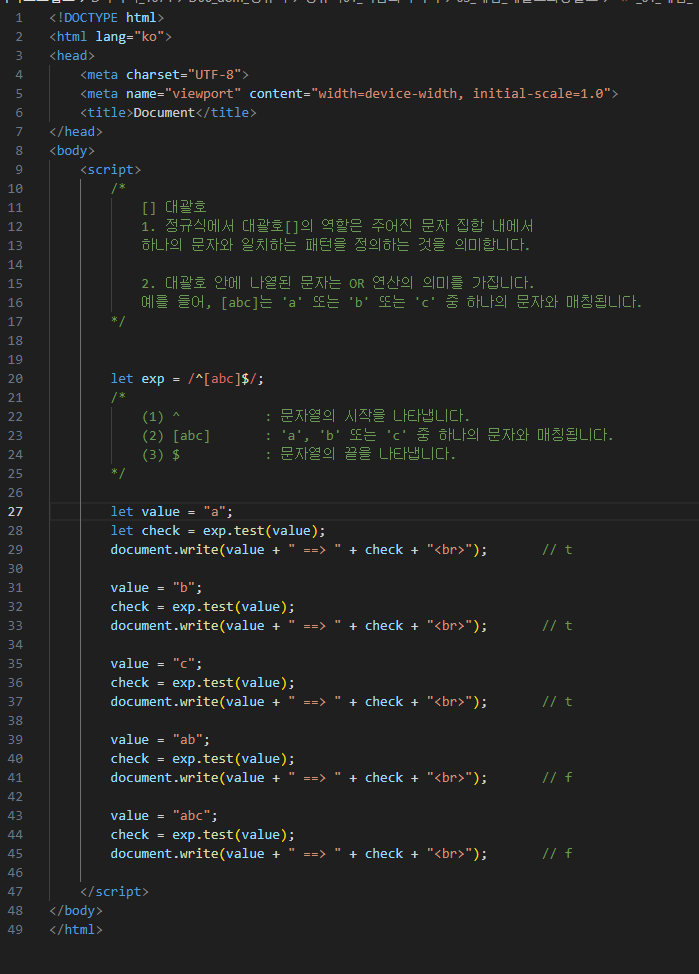Click line number 20 in the gutter
The width and height of the screenshot is (699, 974).
16,379
